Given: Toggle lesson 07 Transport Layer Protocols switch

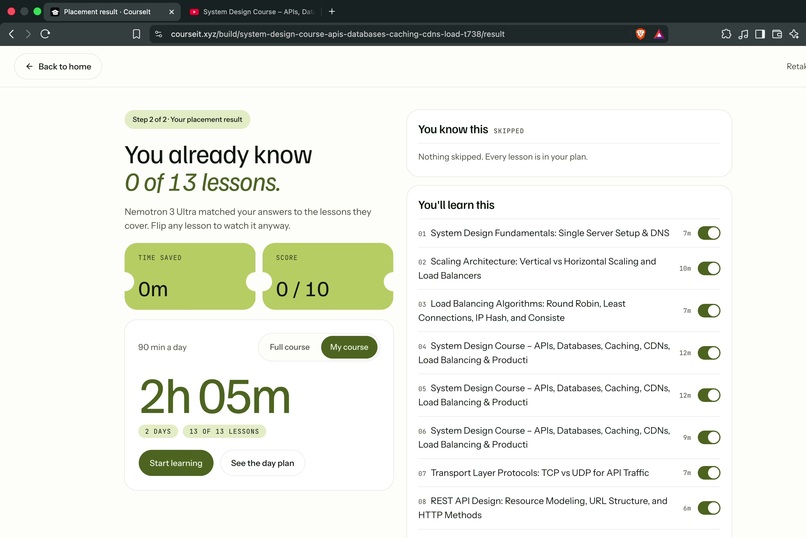Looking at the screenshot, I should pyautogui.click(x=709, y=473).
